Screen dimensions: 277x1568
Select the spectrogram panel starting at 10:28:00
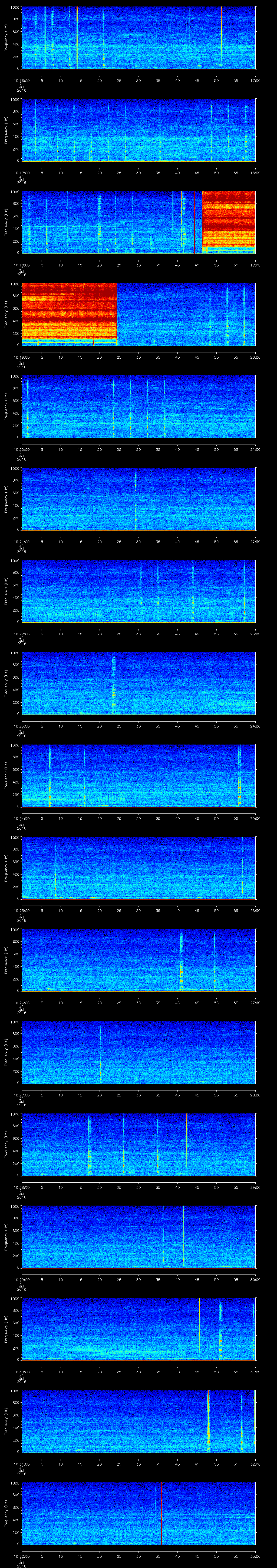point(138,1145)
